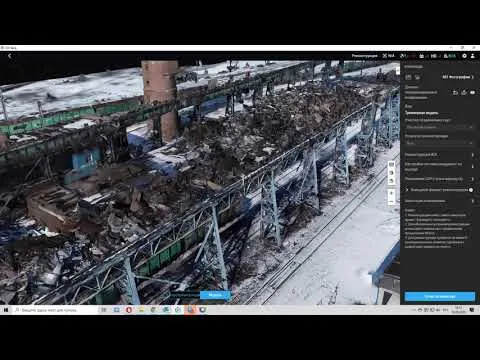Viewport: 480px width, 360px height.
Task: Launch Opera browser from the taskbar
Action: [x=129, y=310]
